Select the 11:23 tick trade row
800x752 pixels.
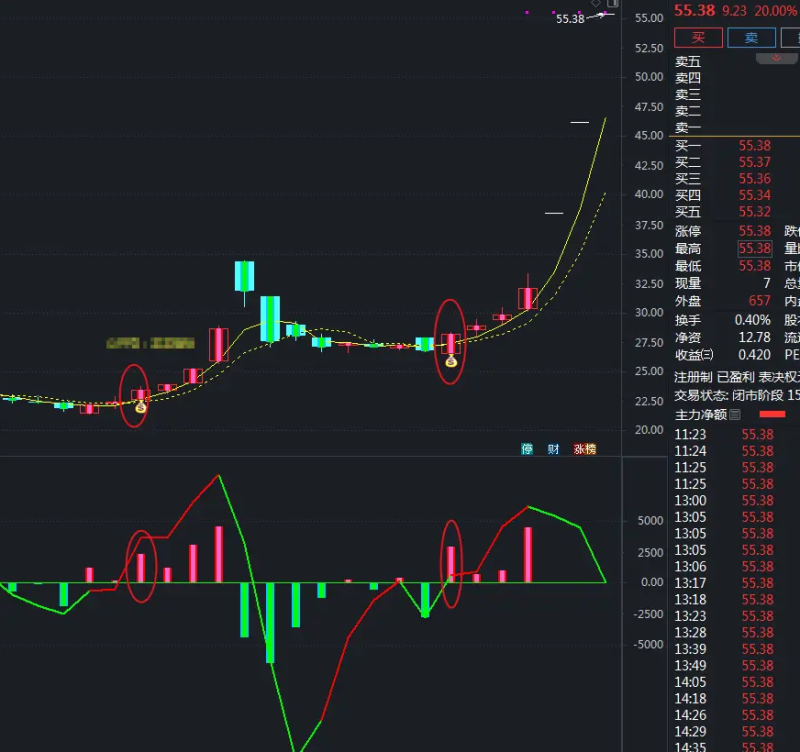point(722,435)
